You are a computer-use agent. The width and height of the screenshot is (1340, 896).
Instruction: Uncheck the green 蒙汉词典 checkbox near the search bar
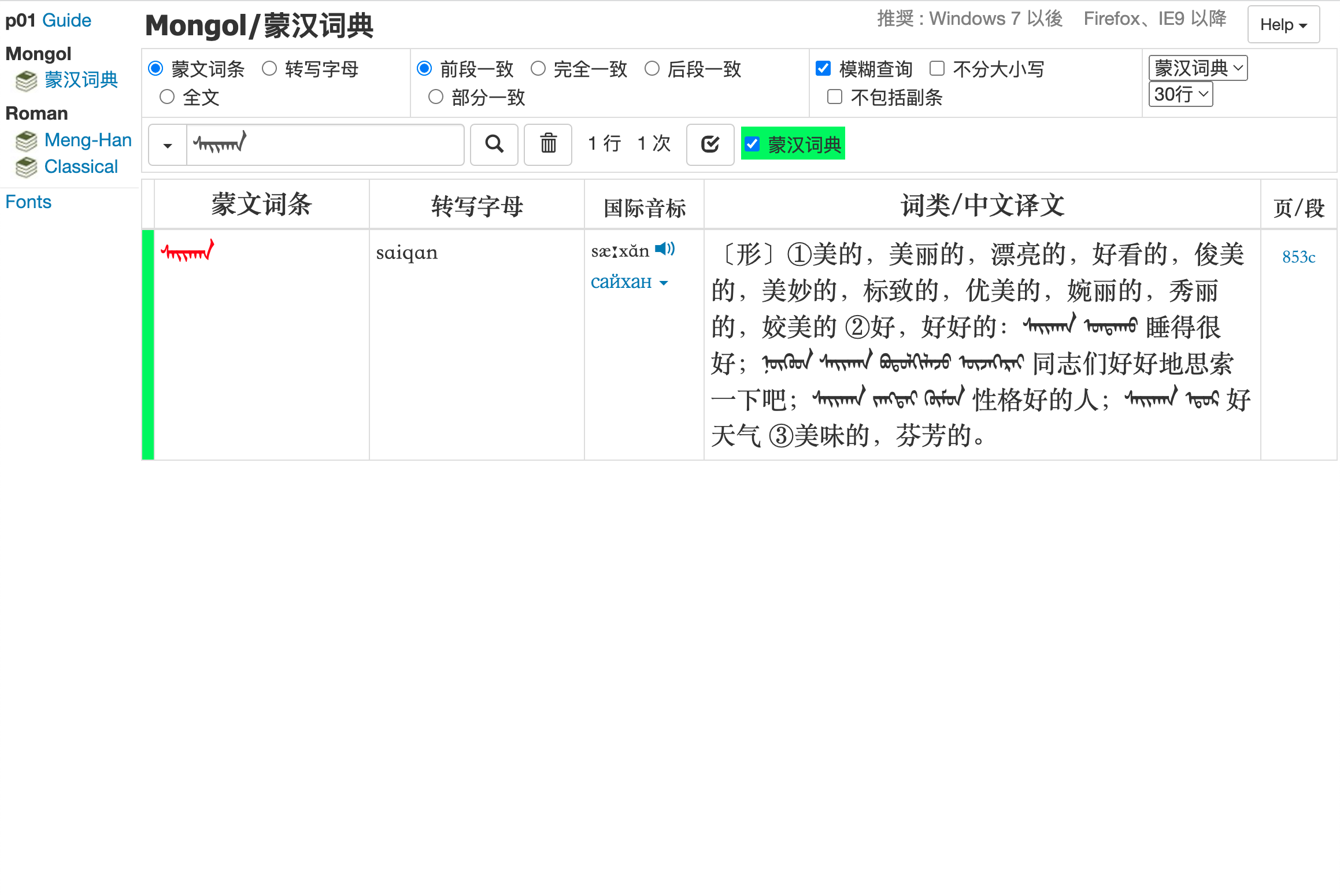coord(752,145)
